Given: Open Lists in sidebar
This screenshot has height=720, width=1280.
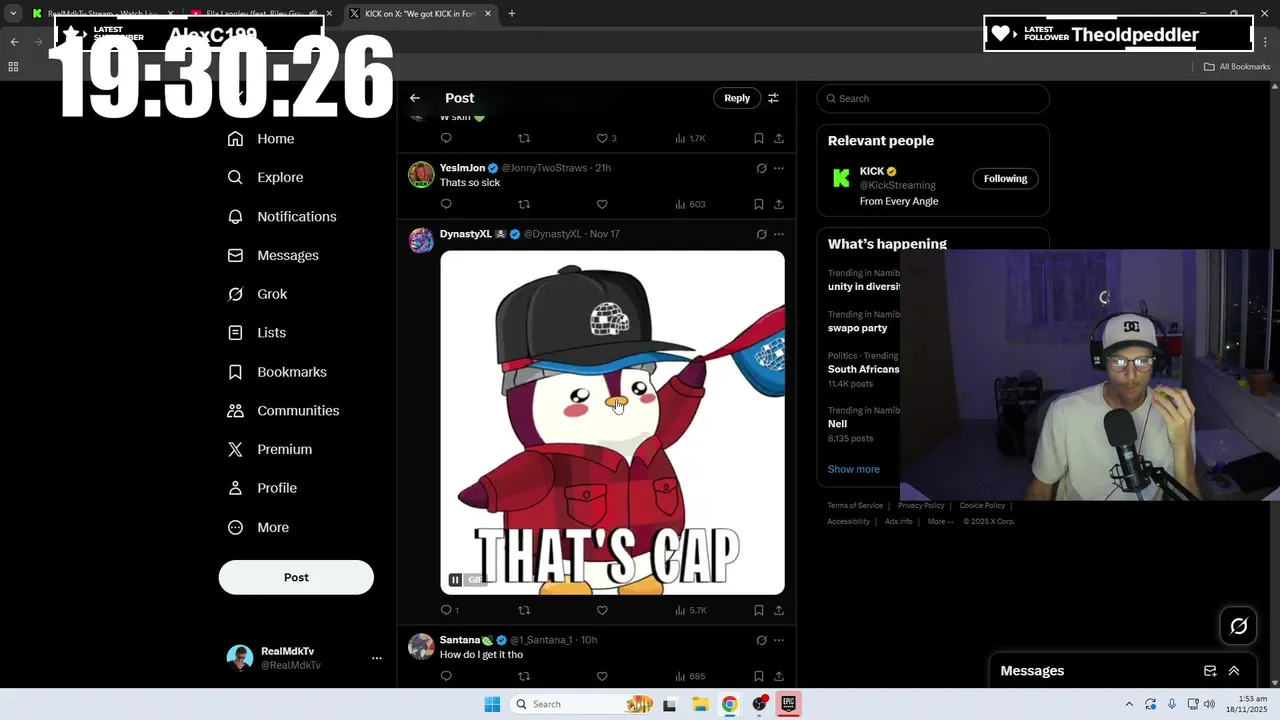Looking at the screenshot, I should (257, 333).
